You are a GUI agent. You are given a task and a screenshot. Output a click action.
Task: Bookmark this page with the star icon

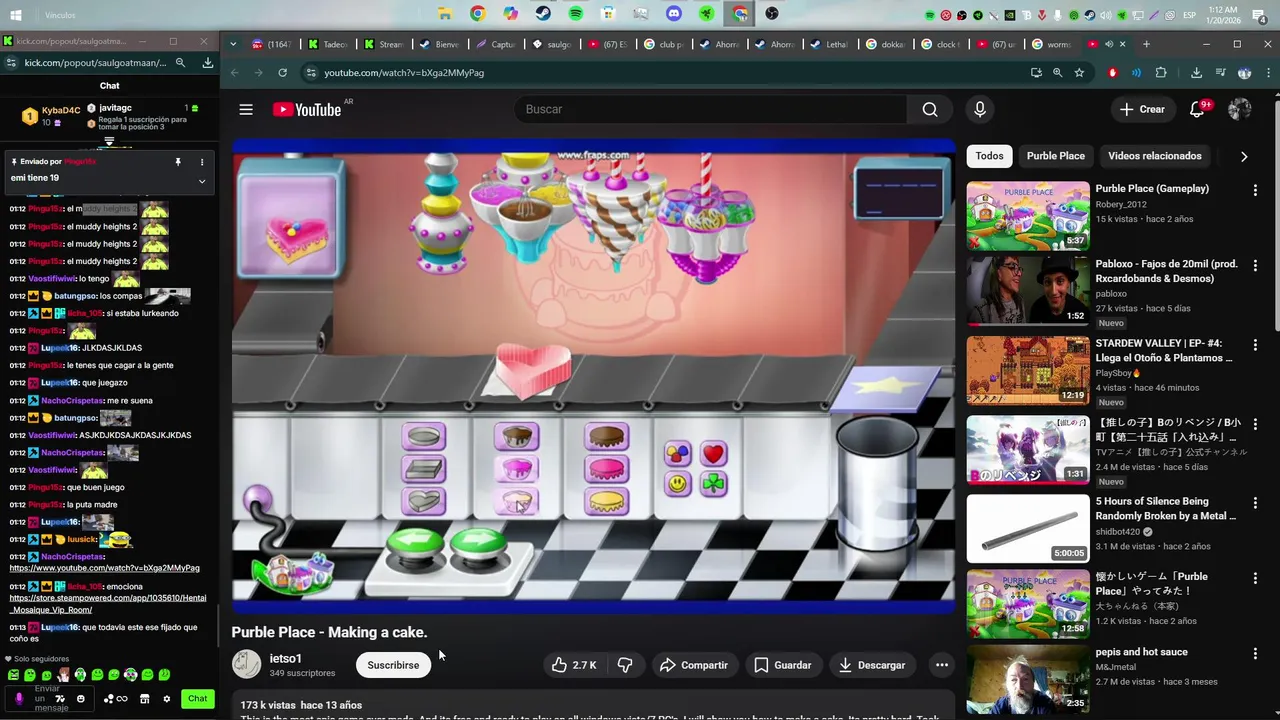tap(1079, 72)
